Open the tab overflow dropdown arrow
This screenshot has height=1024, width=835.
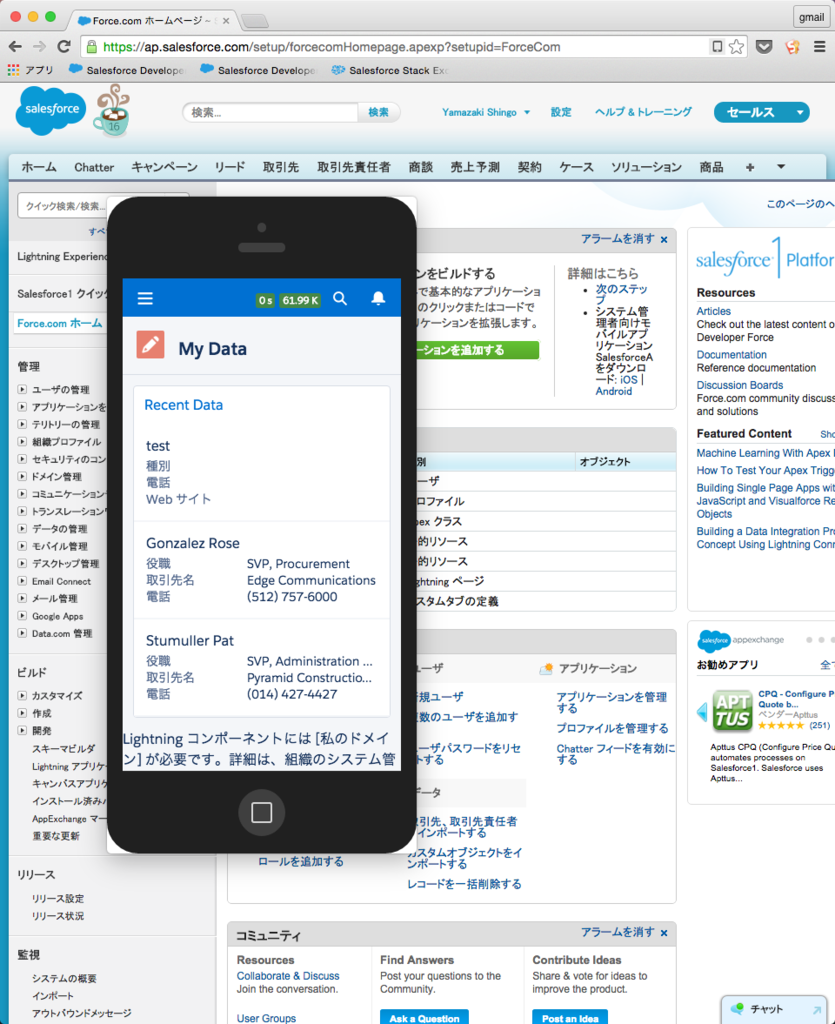[x=781, y=167]
